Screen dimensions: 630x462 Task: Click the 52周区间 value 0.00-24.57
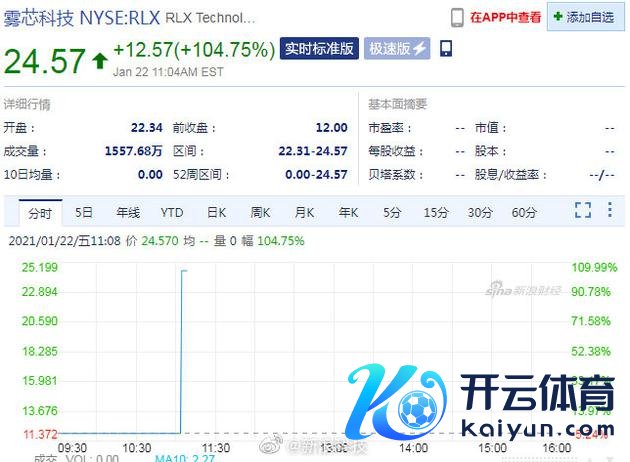point(316,174)
